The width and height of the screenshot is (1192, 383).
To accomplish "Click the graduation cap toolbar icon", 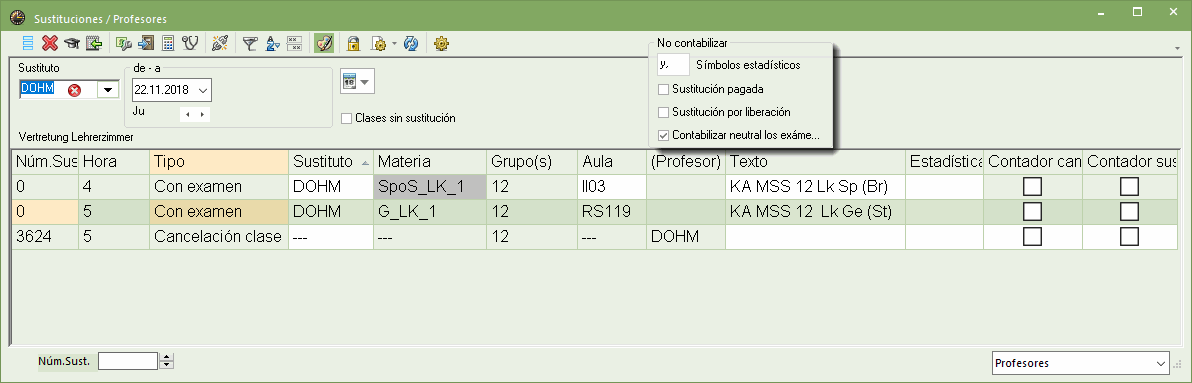I will tap(71, 43).
